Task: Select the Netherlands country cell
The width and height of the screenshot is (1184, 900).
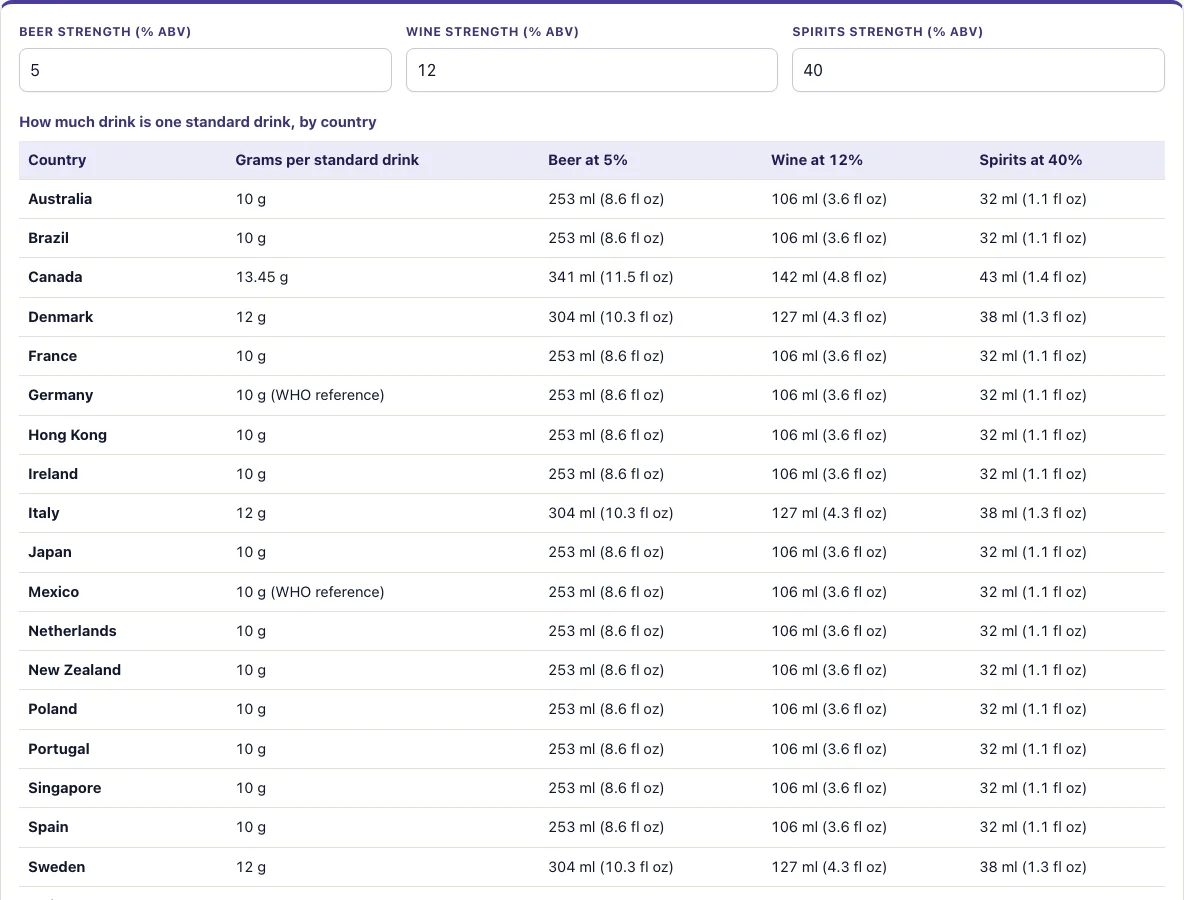Action: click(x=72, y=631)
